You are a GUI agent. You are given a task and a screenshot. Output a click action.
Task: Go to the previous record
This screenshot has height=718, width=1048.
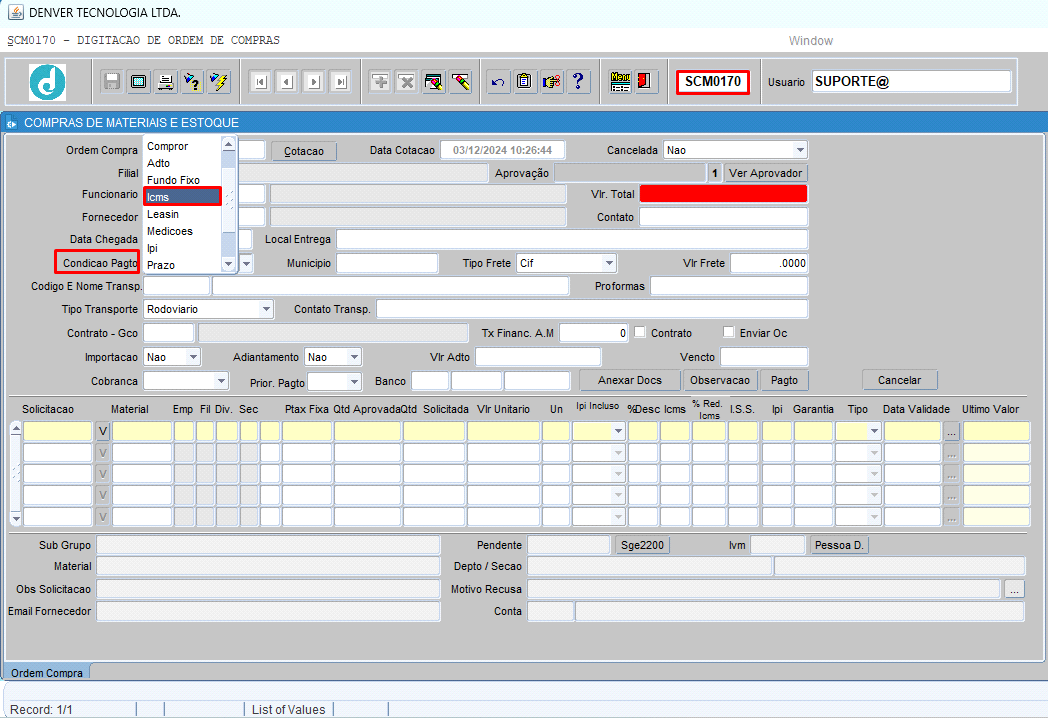287,82
